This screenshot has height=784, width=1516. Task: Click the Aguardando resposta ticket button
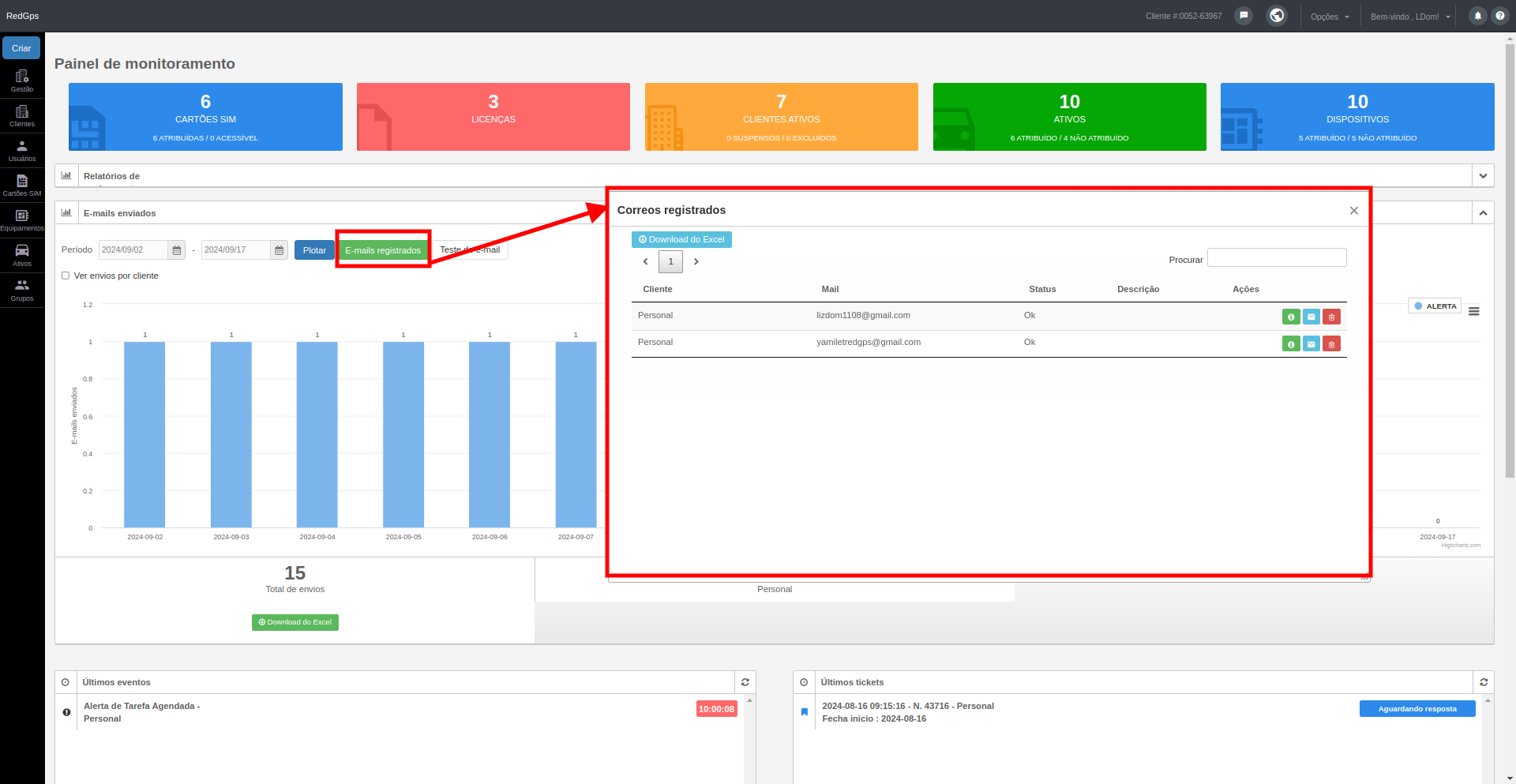pos(1417,709)
